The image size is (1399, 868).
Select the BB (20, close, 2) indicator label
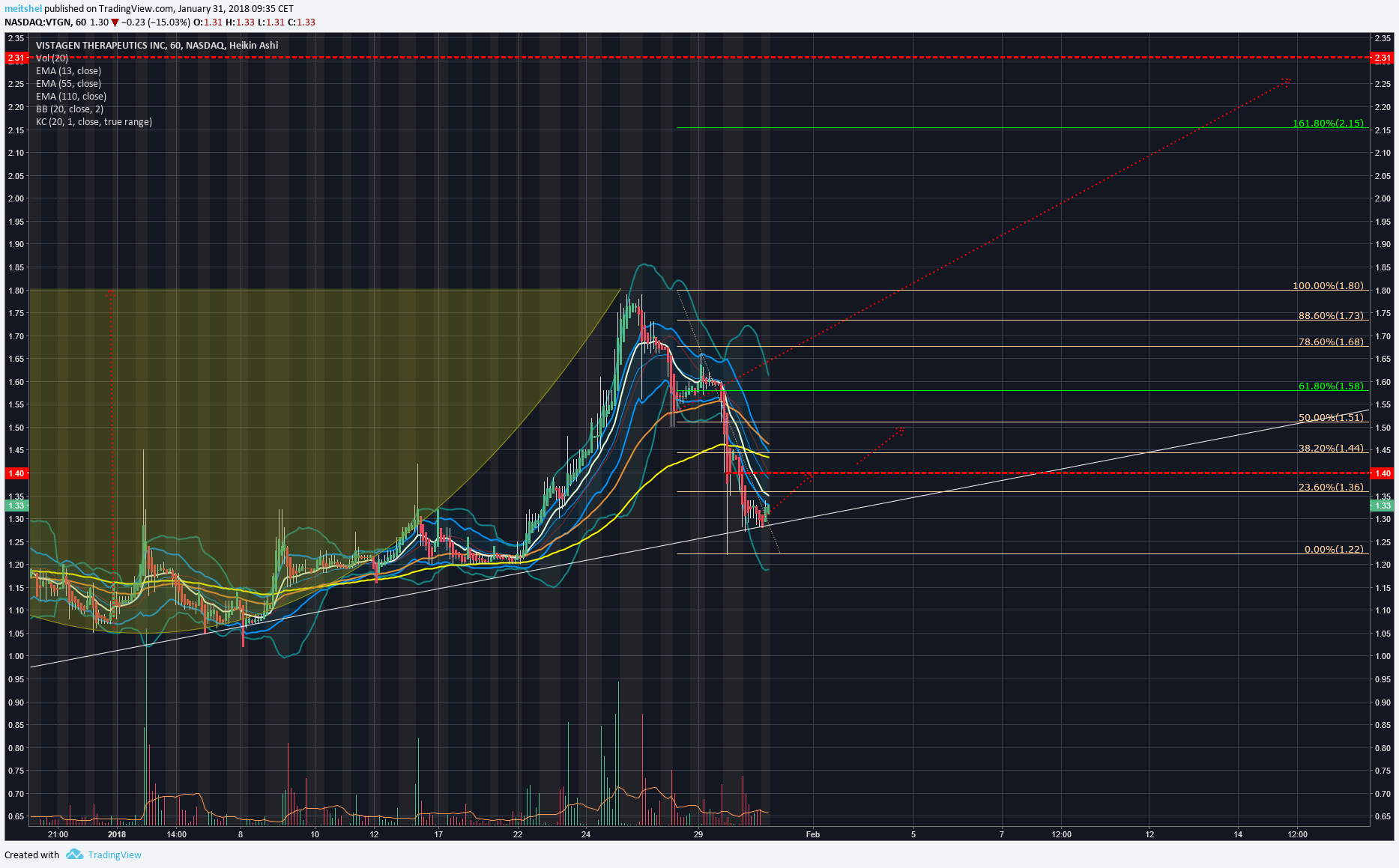click(x=70, y=109)
